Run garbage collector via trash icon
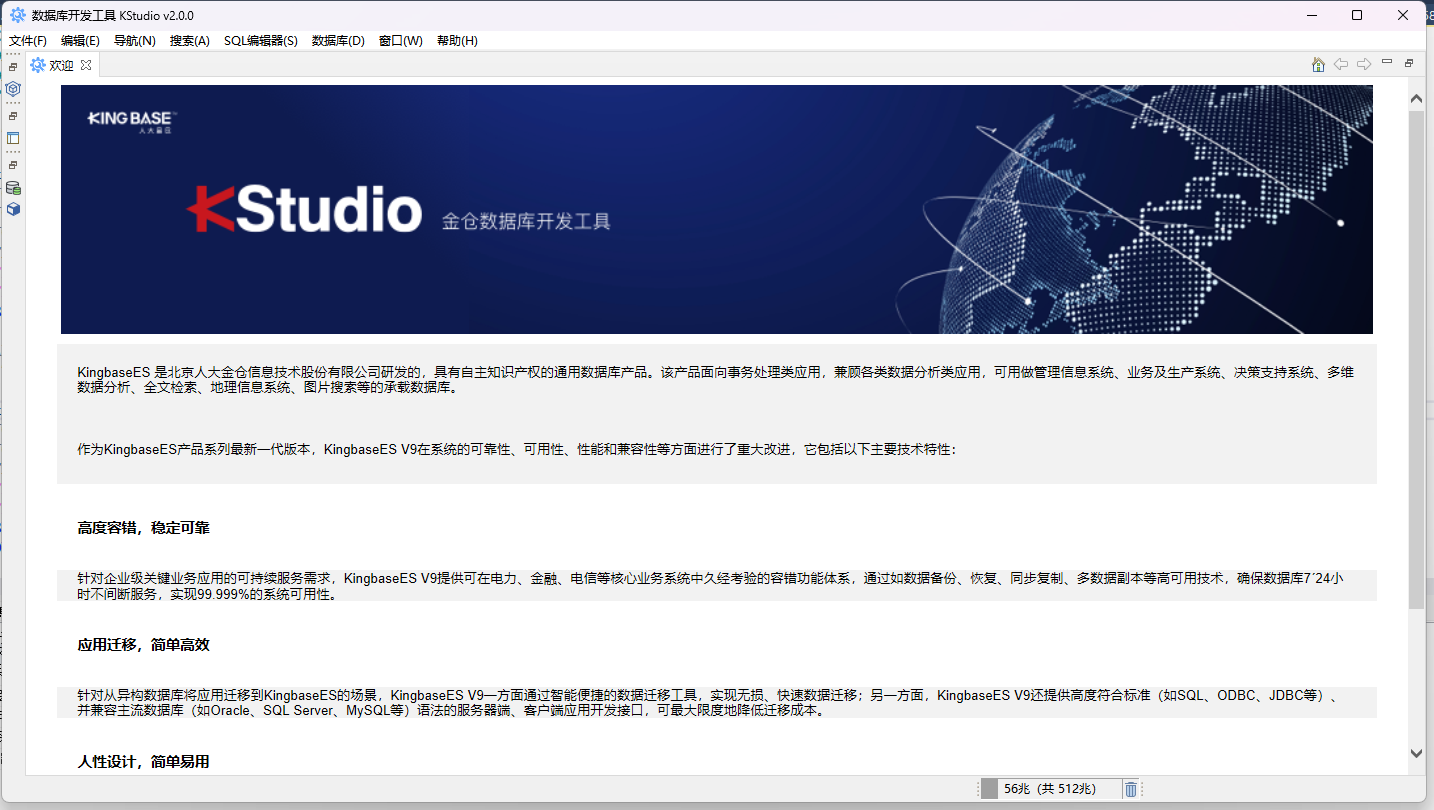This screenshot has height=810, width=1434. [x=1130, y=789]
